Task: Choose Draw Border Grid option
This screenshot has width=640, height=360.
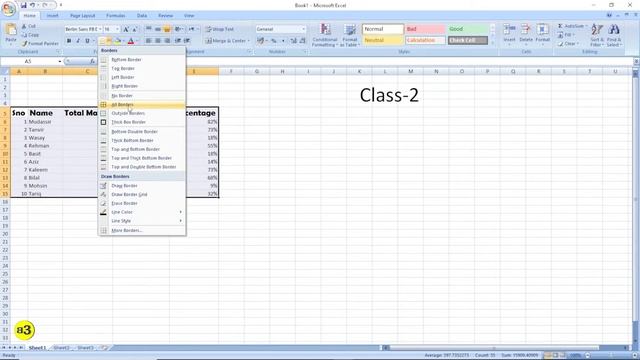Action: [x=142, y=194]
